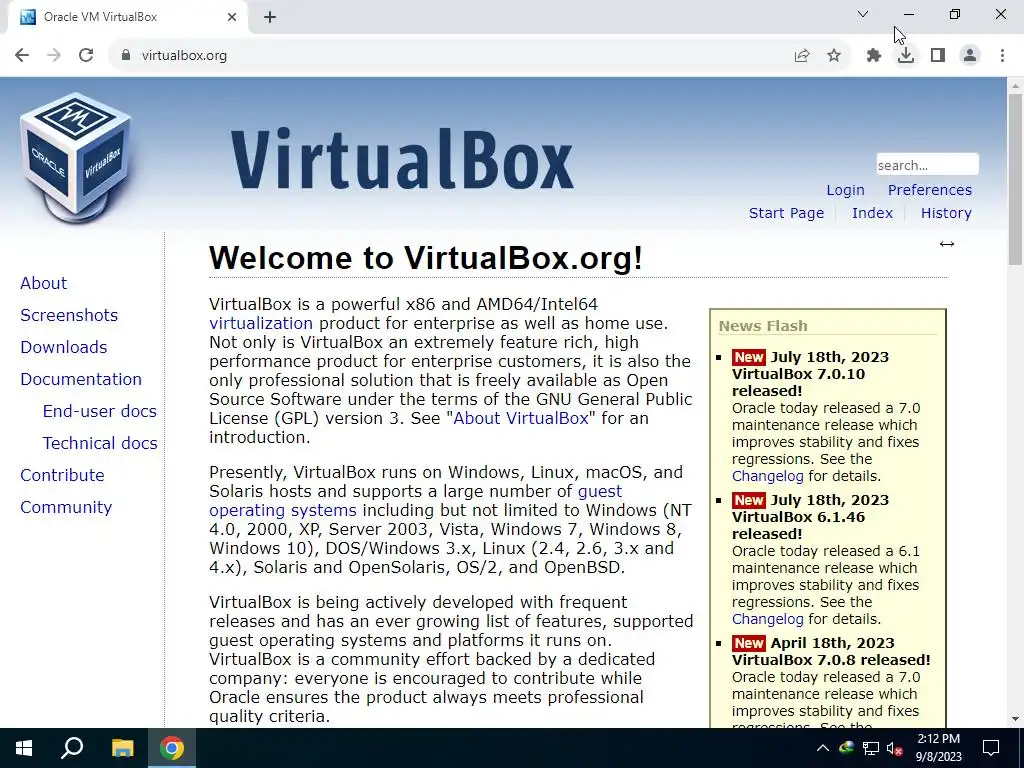The image size is (1024, 768).
Task: Click the "Welcome to VirtualBox.org!" heading
Action: point(426,258)
